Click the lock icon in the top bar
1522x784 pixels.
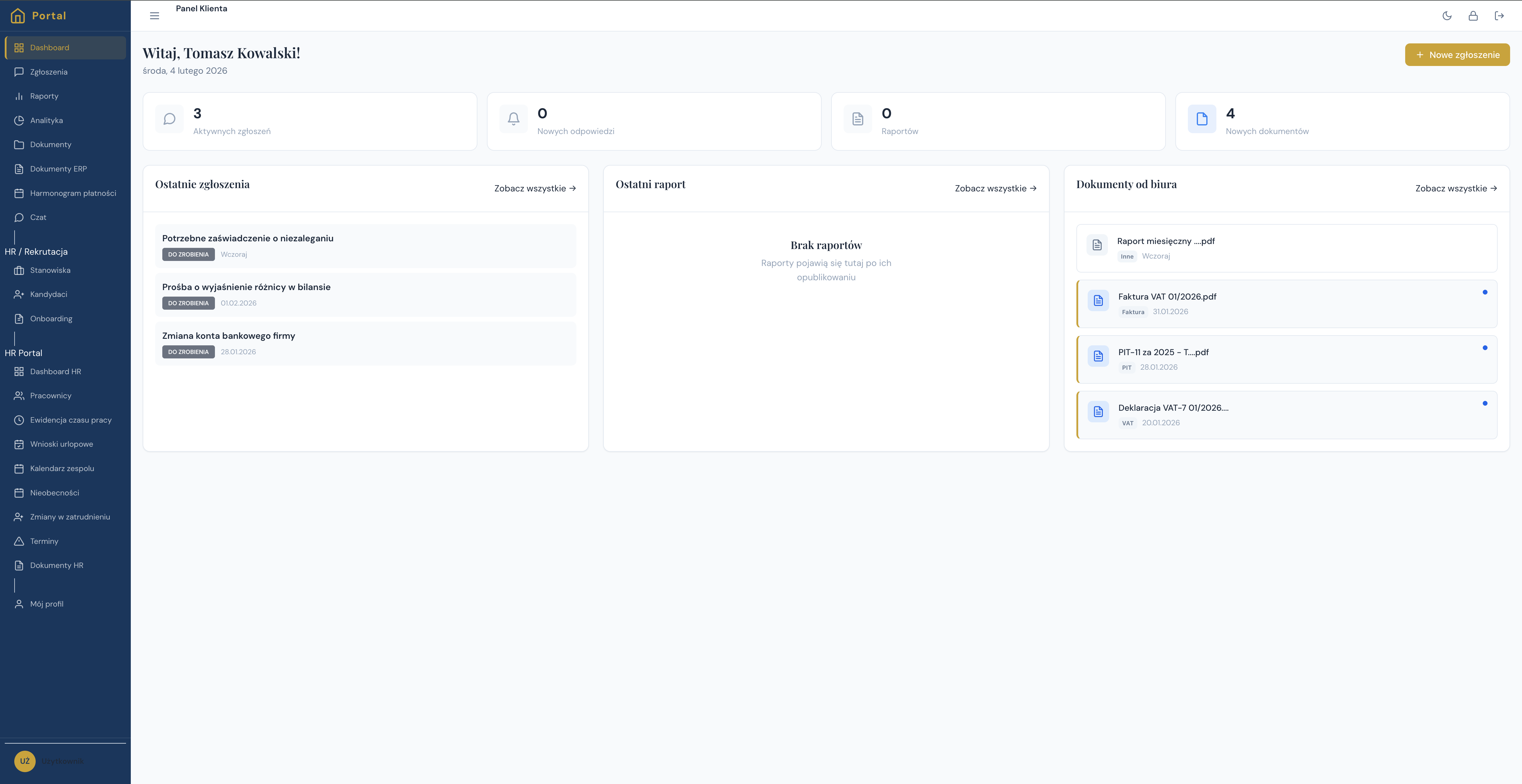pos(1473,15)
